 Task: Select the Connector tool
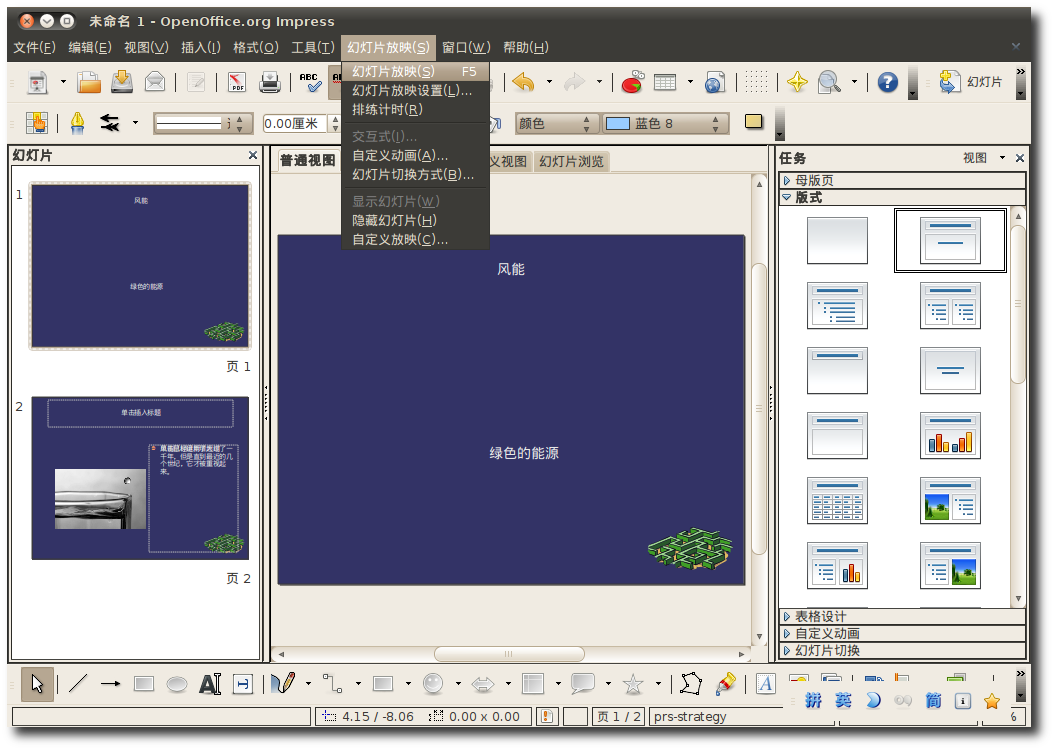click(333, 683)
